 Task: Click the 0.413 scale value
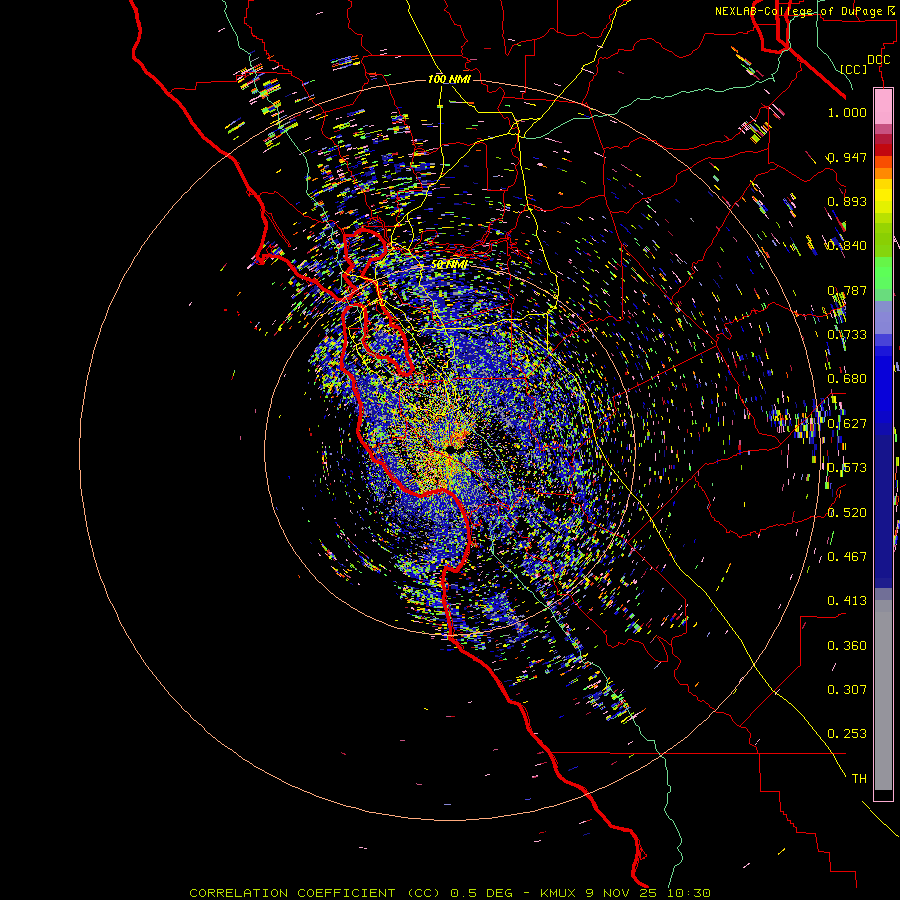(847, 601)
